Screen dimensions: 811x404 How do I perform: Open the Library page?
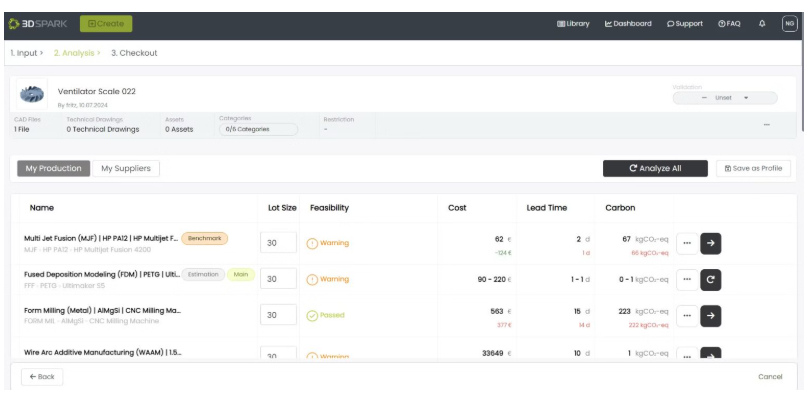point(573,24)
